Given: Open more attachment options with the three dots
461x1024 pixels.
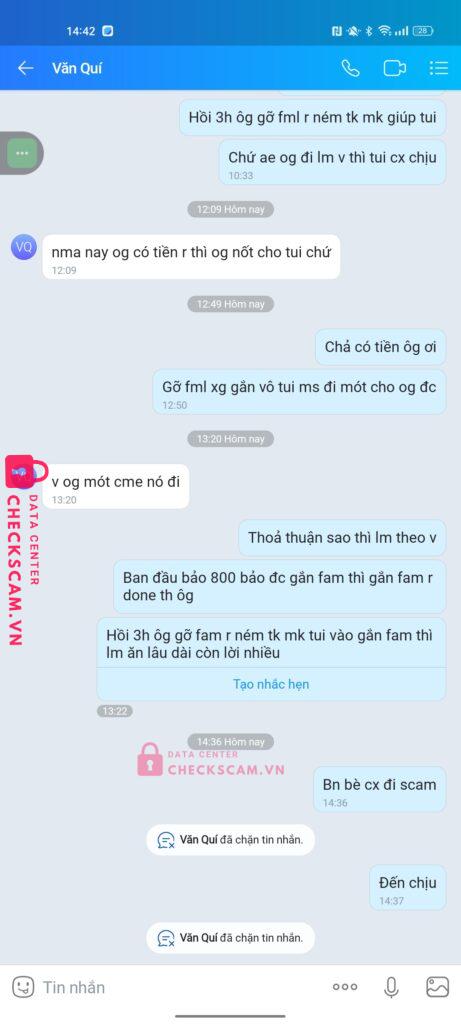Looking at the screenshot, I should [x=345, y=987].
